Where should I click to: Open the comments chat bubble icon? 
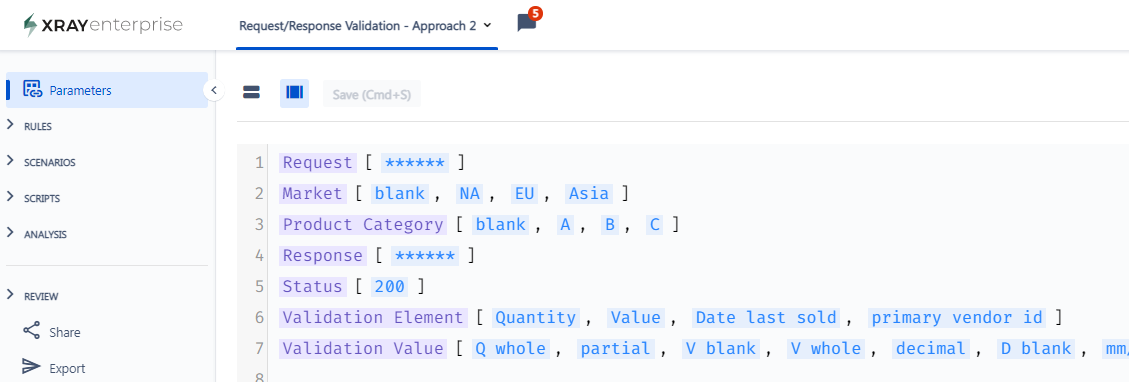[x=527, y=23]
